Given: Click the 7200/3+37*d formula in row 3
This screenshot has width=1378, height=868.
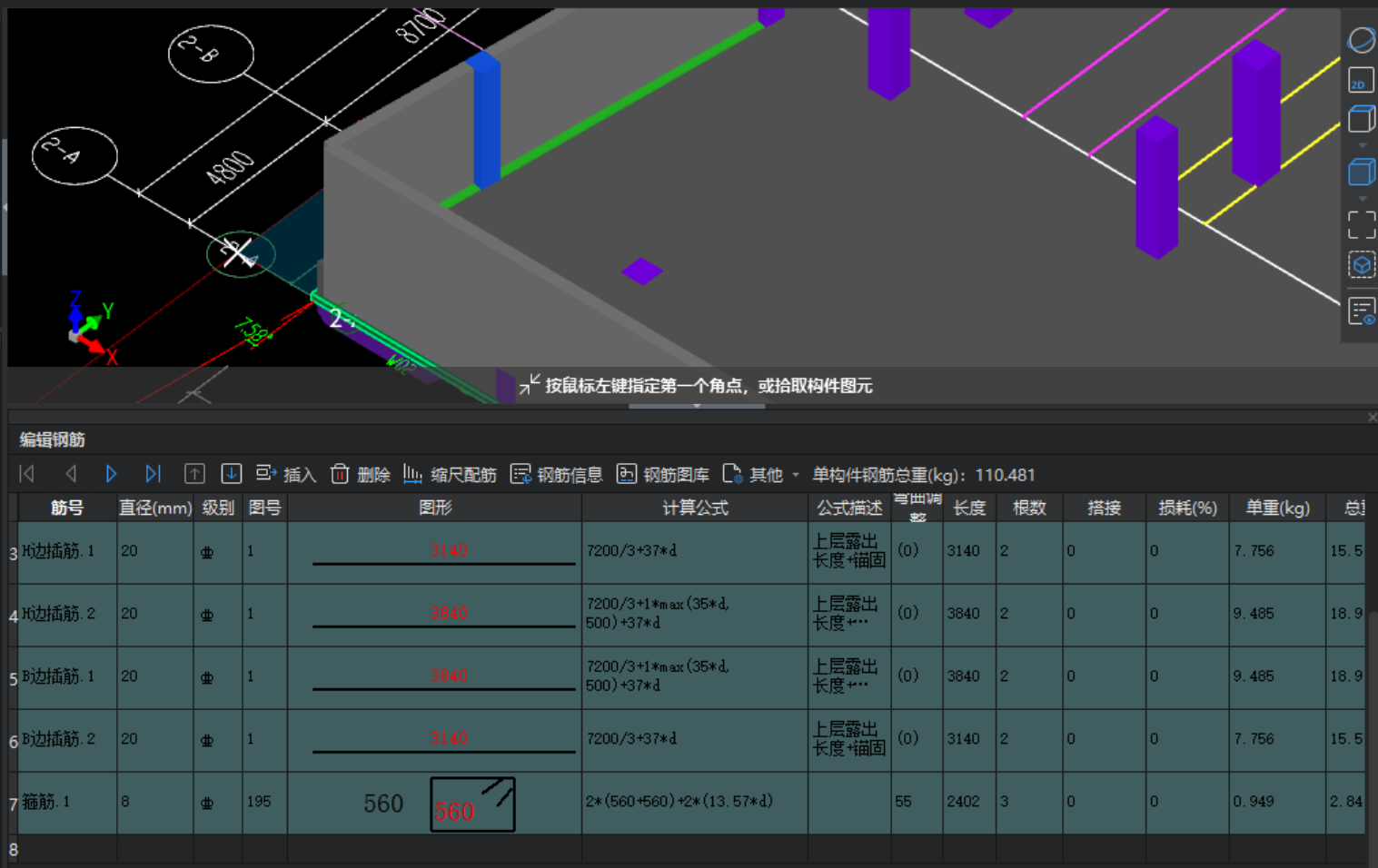Looking at the screenshot, I should point(631,551).
